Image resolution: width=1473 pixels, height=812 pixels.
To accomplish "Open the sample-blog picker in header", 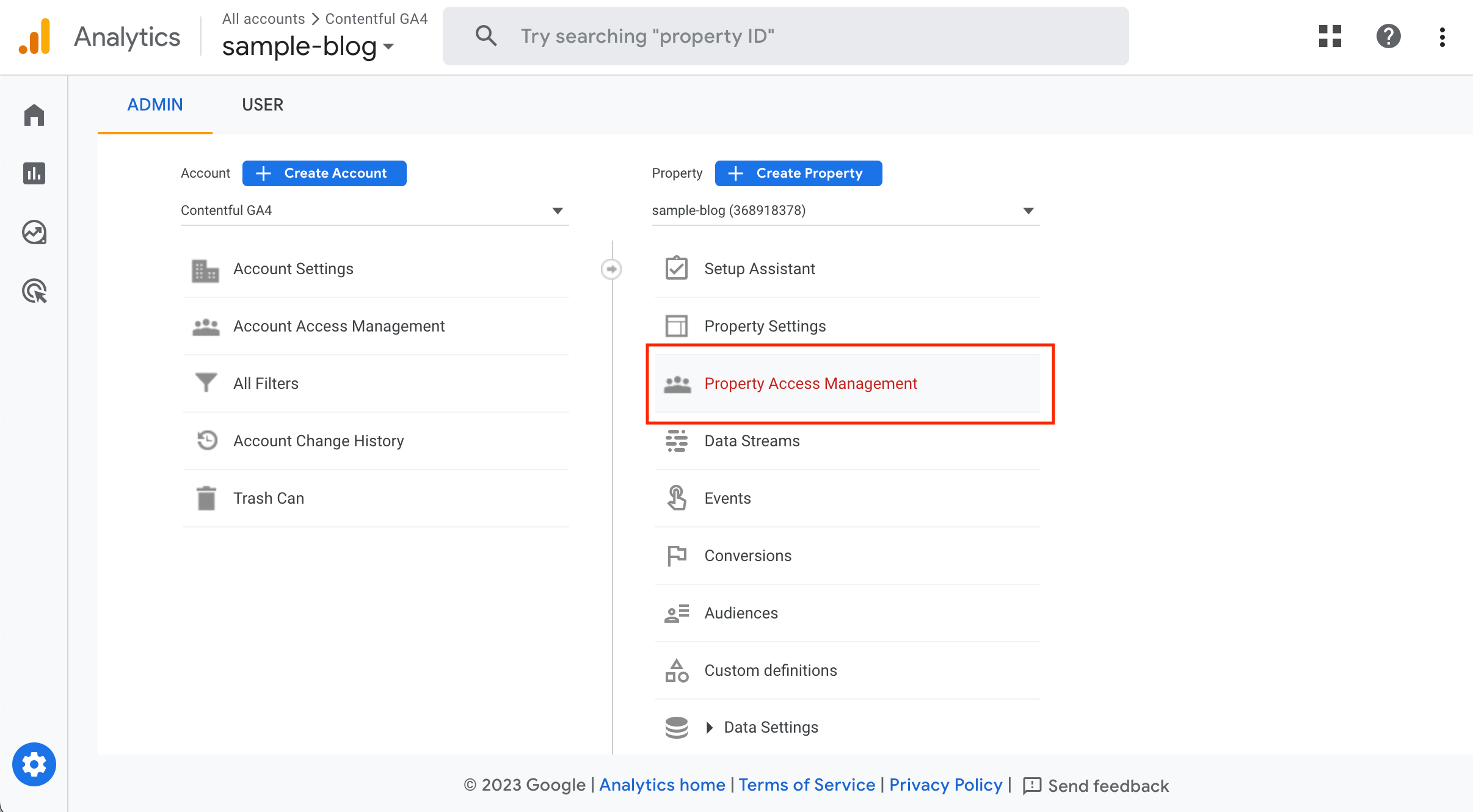I will (x=308, y=46).
